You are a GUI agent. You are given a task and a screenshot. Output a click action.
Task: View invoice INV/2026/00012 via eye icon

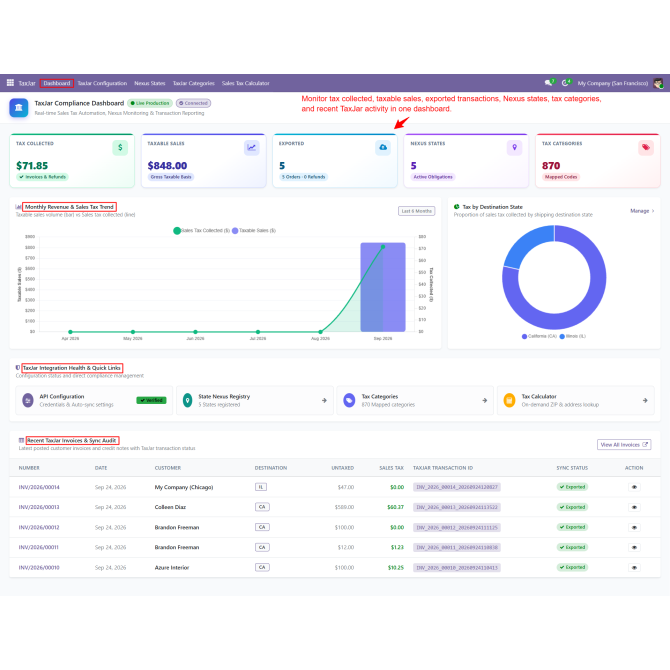(634, 527)
